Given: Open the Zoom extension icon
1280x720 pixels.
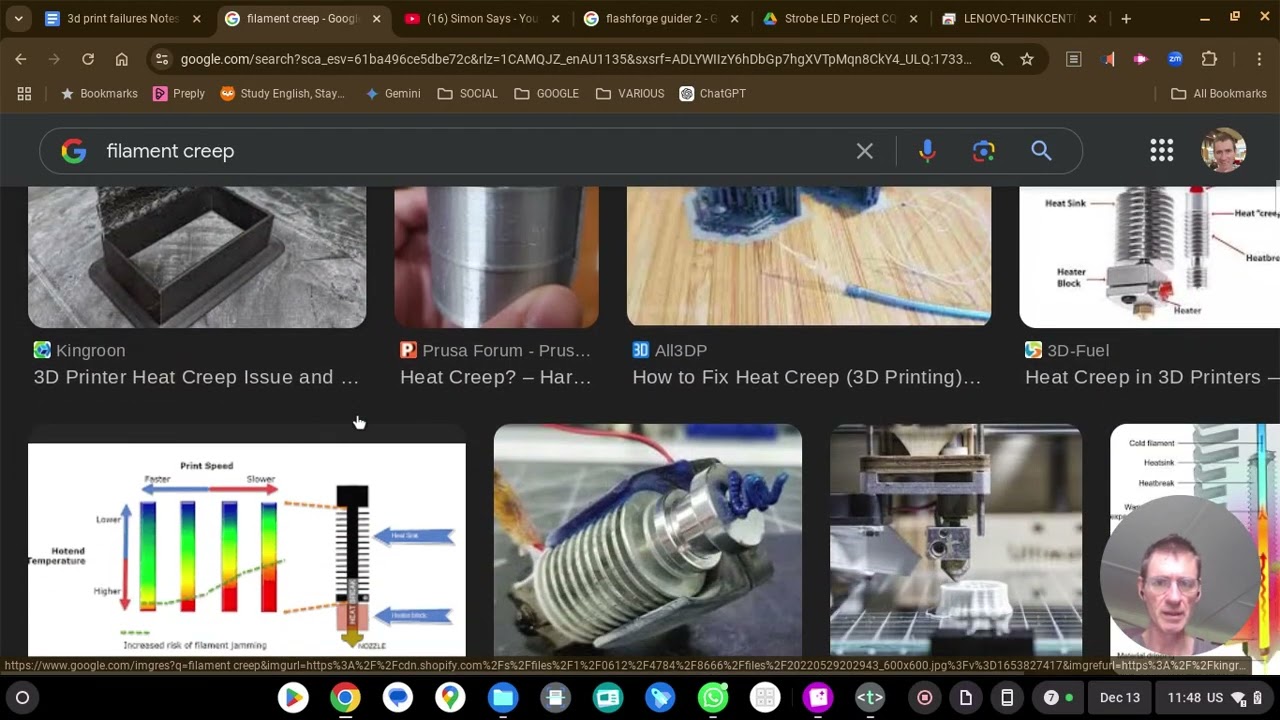Looking at the screenshot, I should pyautogui.click(x=1175, y=59).
